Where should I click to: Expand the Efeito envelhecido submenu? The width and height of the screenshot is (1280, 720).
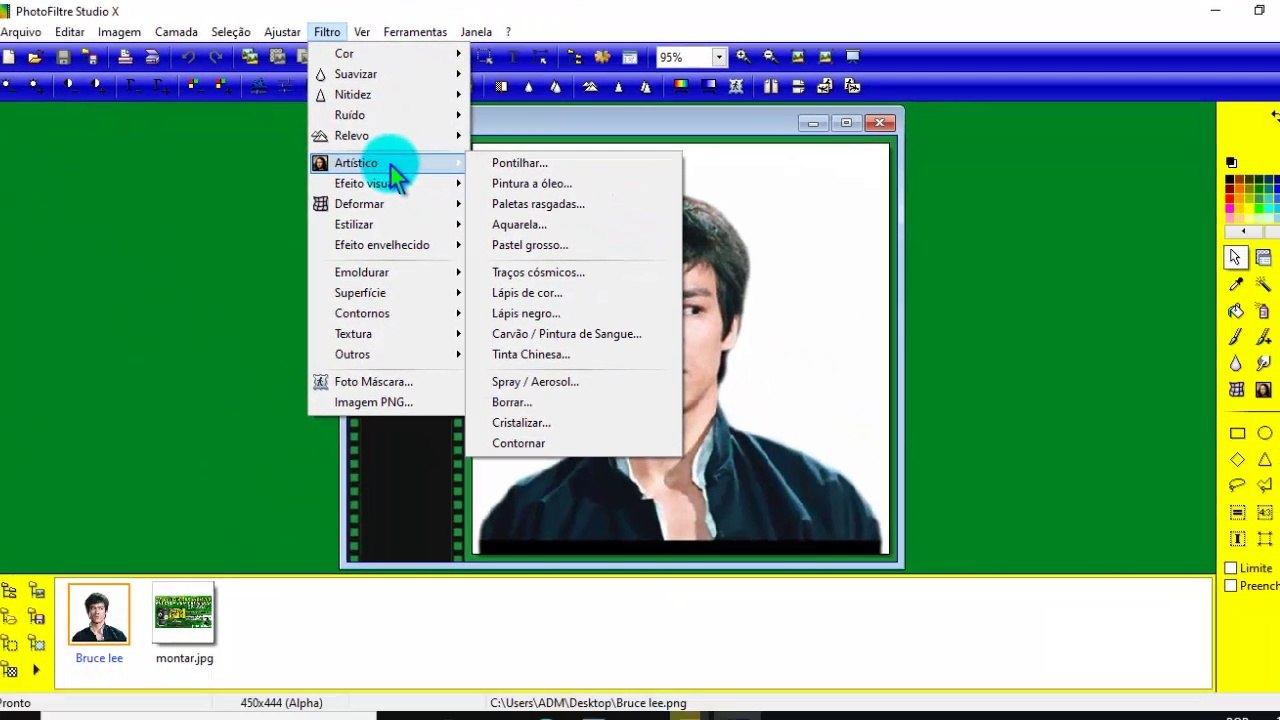(x=389, y=245)
